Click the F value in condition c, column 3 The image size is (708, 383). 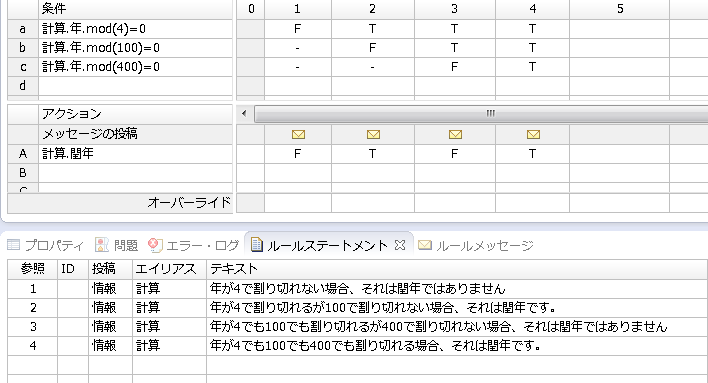(455, 67)
